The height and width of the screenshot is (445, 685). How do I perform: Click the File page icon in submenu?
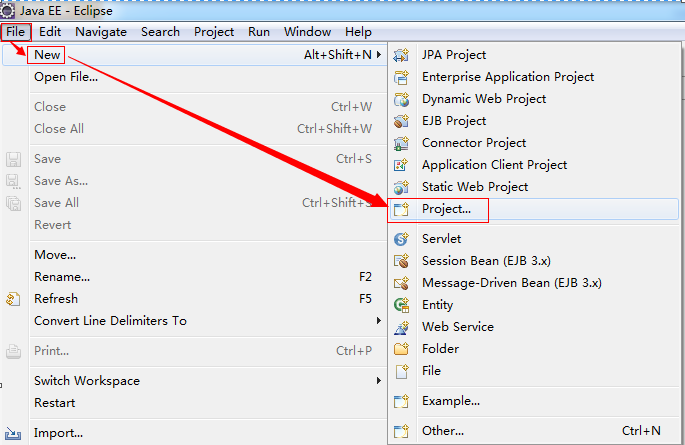(401, 371)
